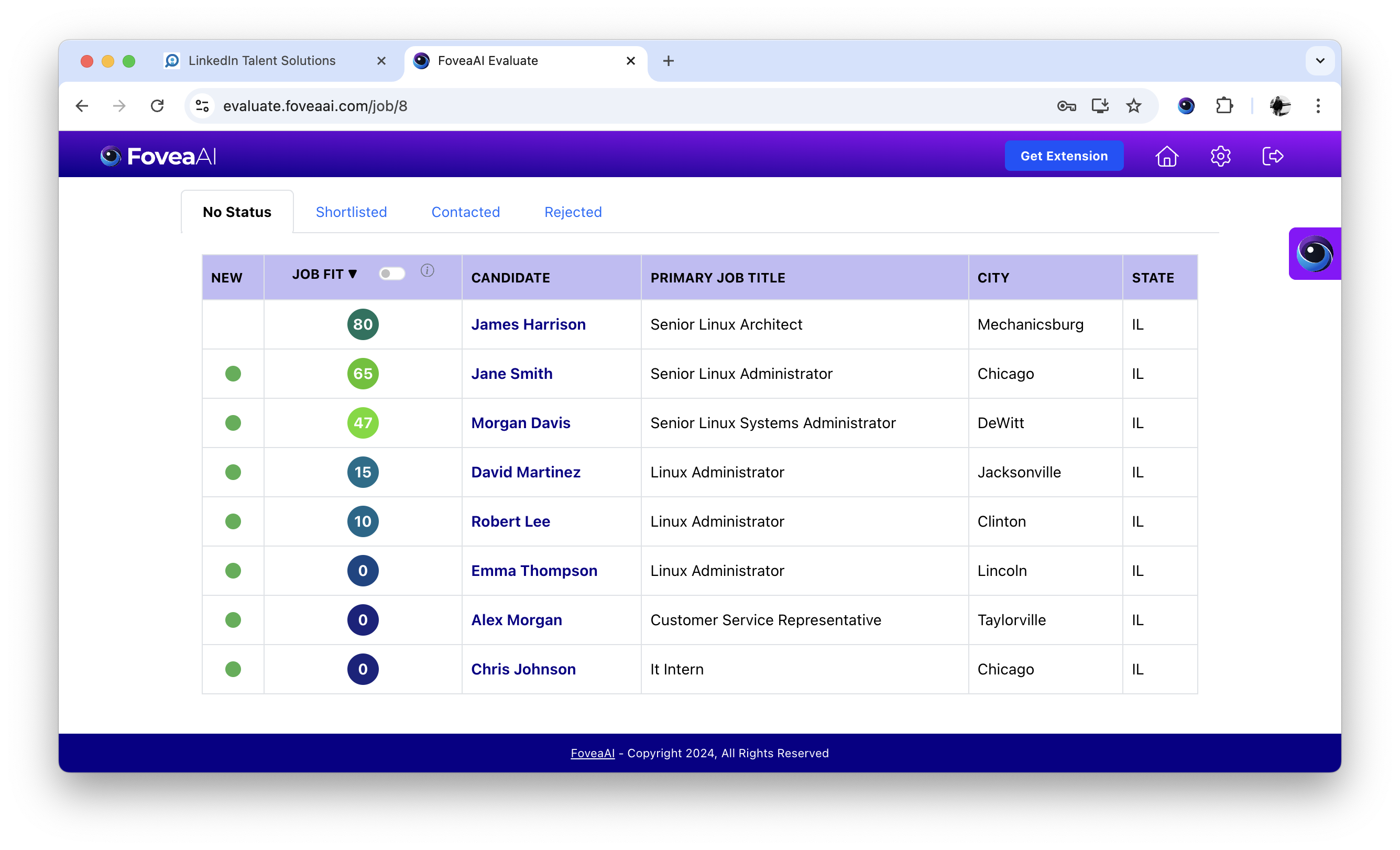Viewport: 1400px width, 850px height.
Task: Select the Shortlisted tab
Action: 351,211
